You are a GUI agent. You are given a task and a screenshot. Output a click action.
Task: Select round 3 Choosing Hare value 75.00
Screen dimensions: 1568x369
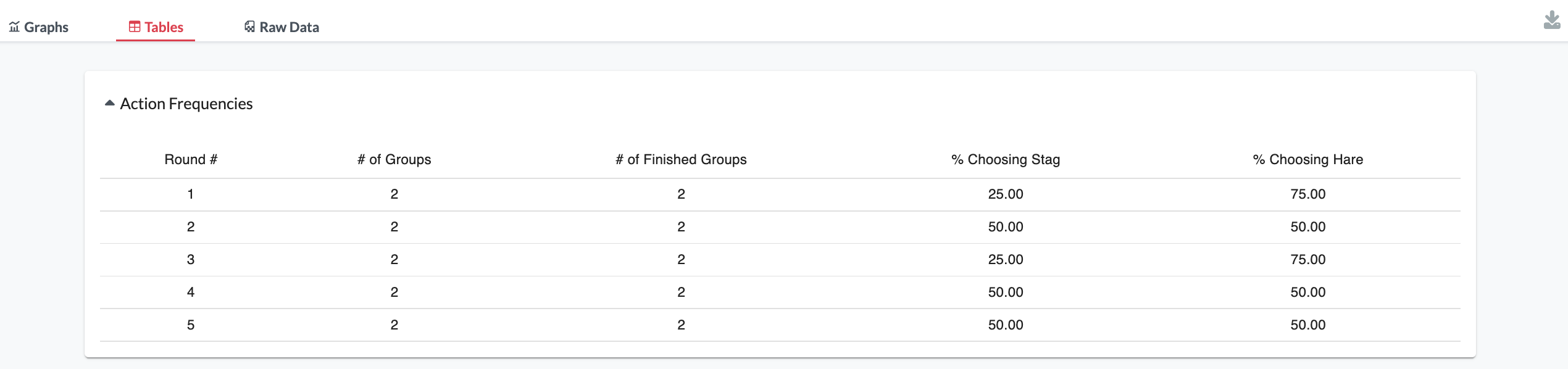1308,259
